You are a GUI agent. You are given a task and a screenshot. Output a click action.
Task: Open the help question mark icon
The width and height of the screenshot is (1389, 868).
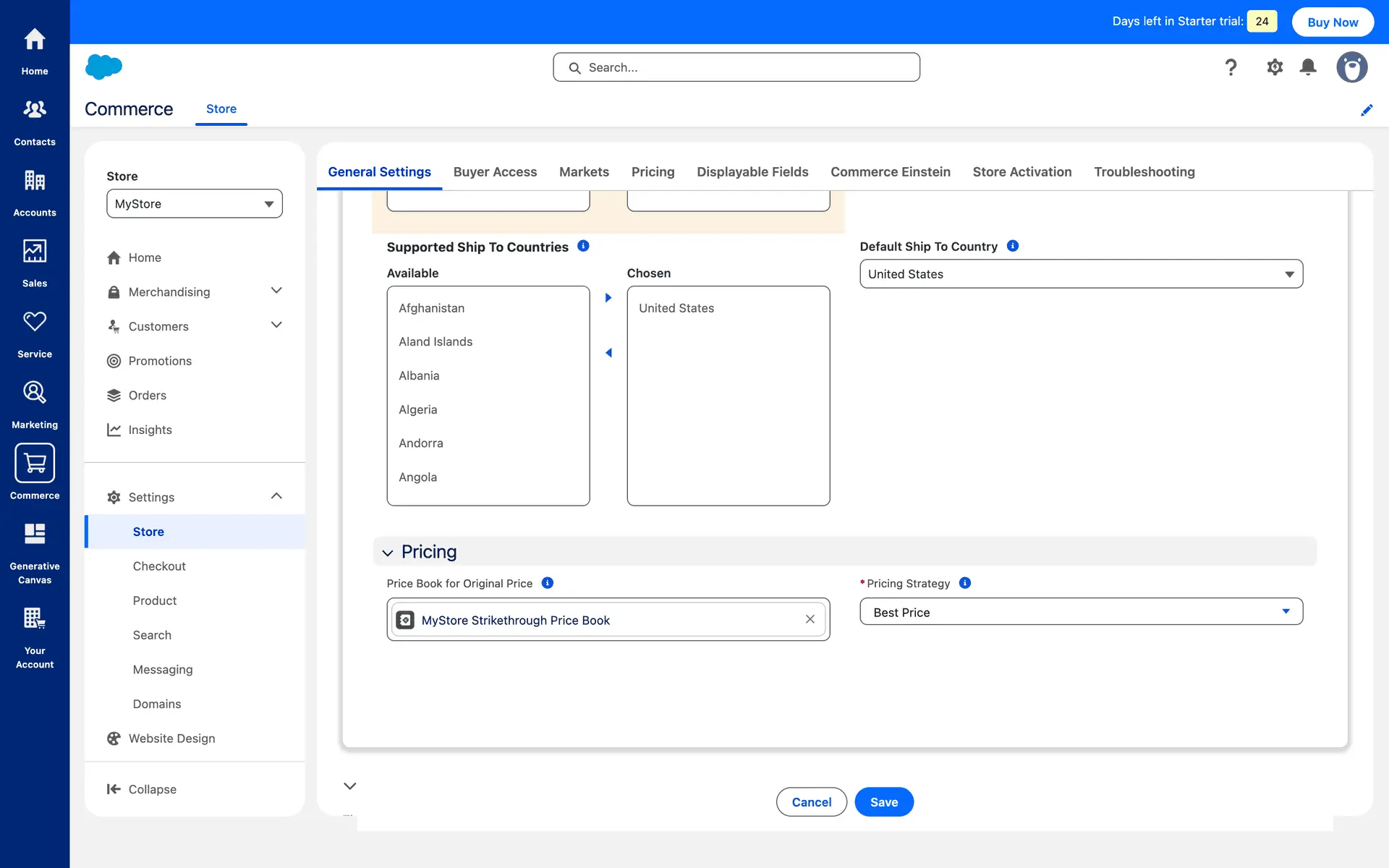(1231, 67)
